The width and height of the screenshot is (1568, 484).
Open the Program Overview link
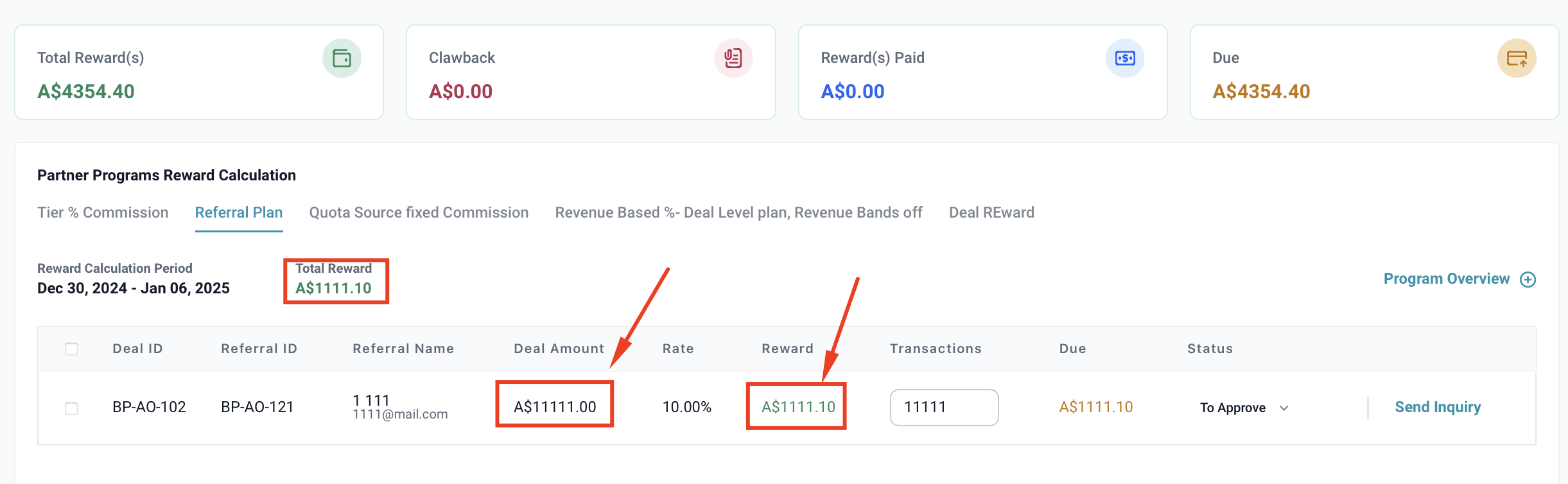1446,279
